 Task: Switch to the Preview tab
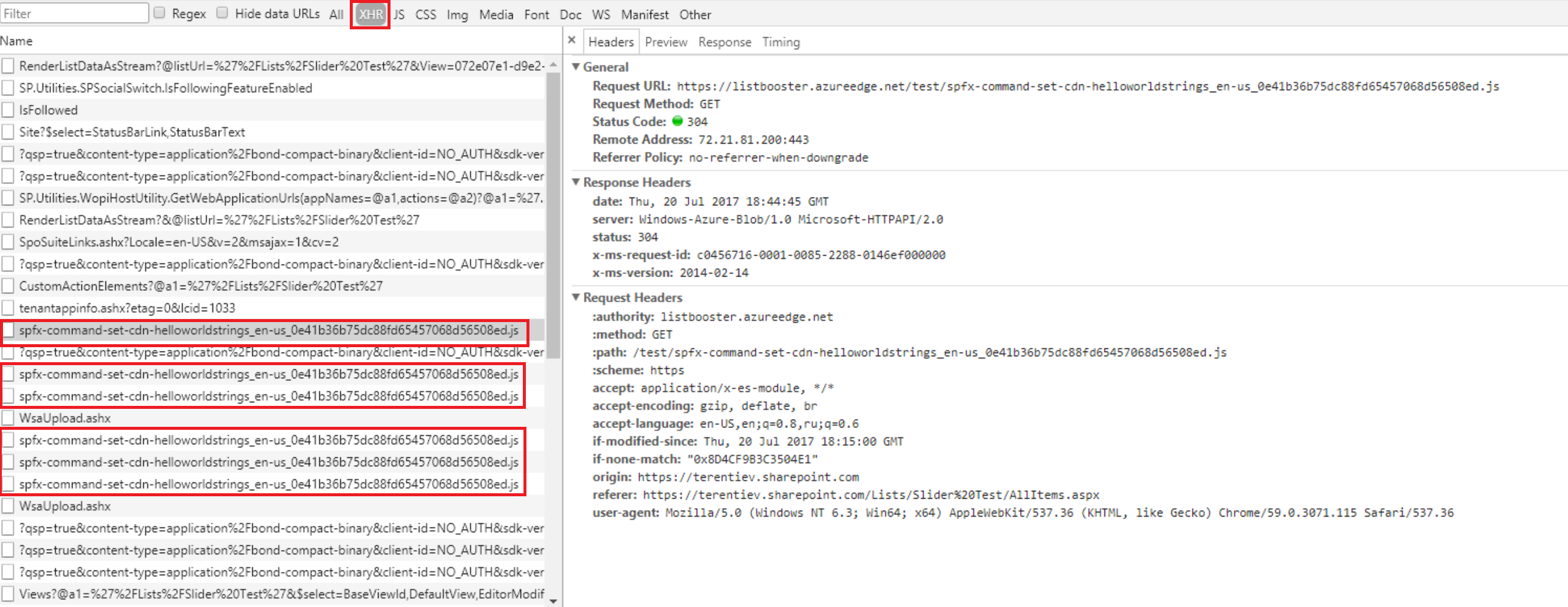(666, 41)
